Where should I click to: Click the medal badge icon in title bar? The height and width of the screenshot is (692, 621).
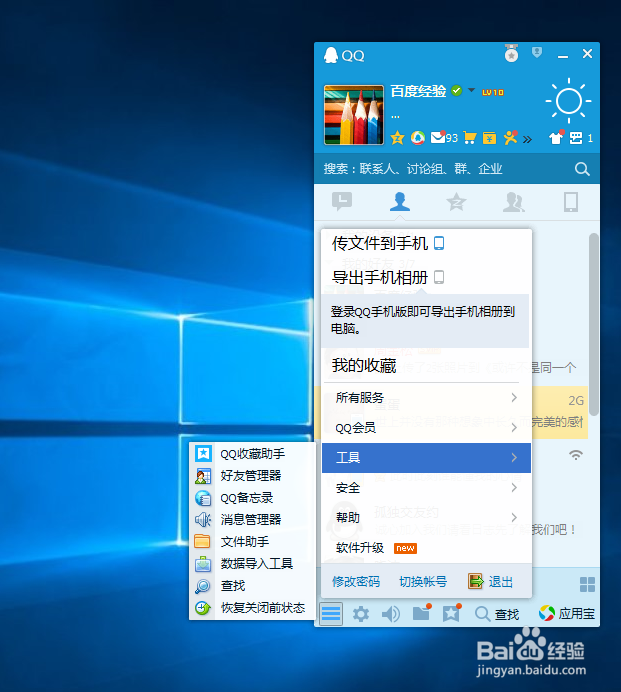(512, 53)
